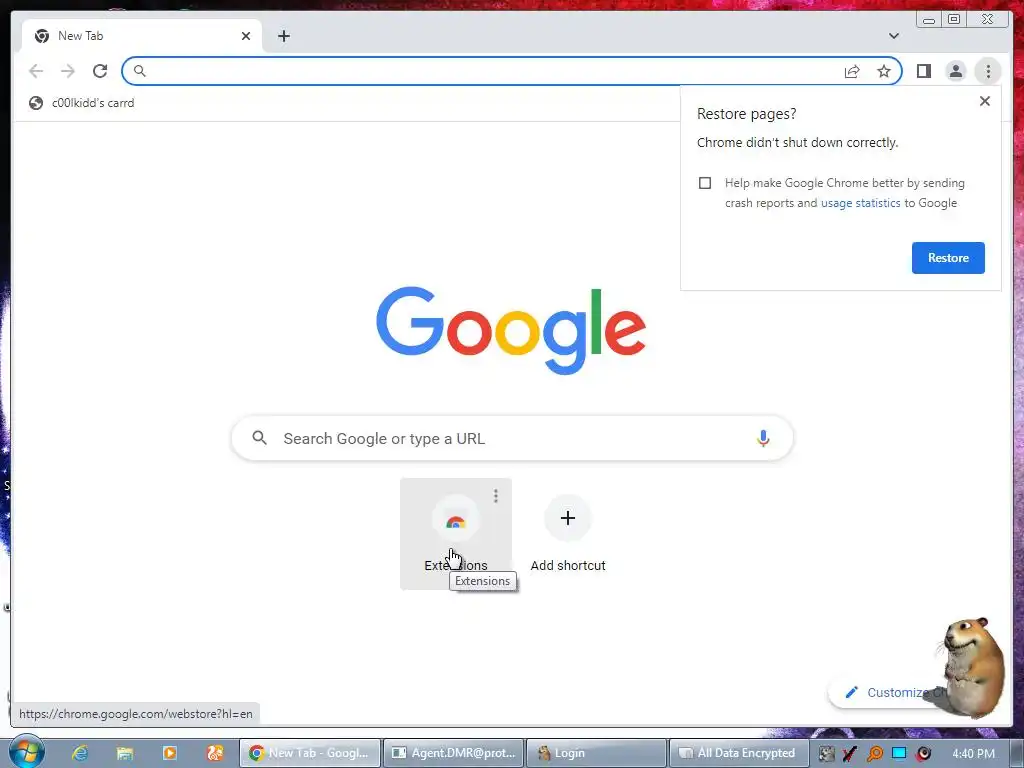Switch to the Agent.DMR@prot... taskbar window

point(453,753)
